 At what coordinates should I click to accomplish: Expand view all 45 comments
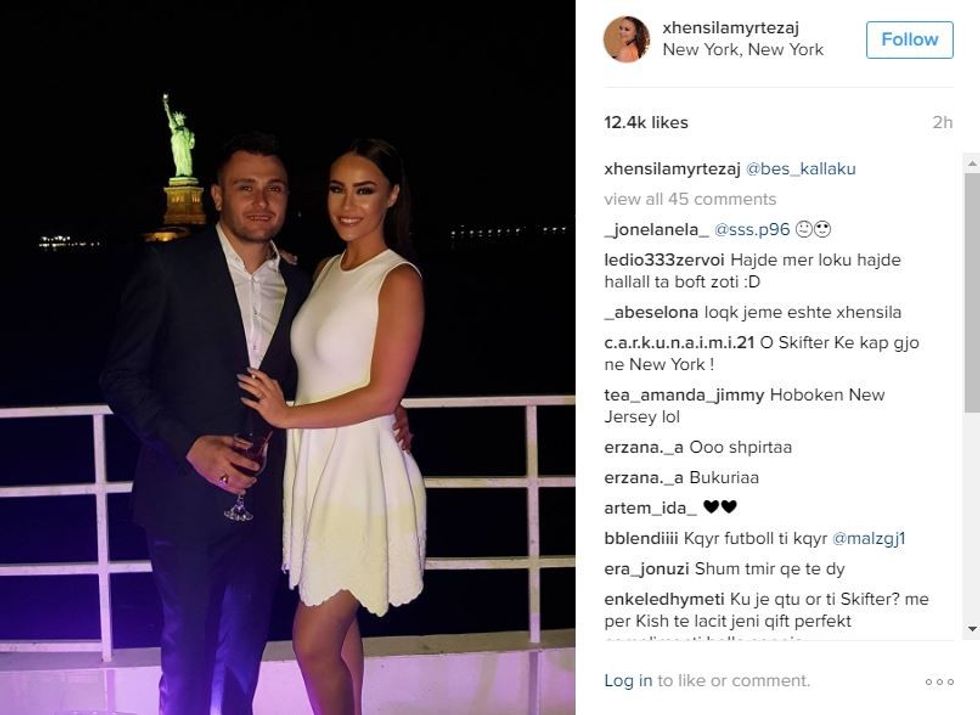[x=689, y=199]
